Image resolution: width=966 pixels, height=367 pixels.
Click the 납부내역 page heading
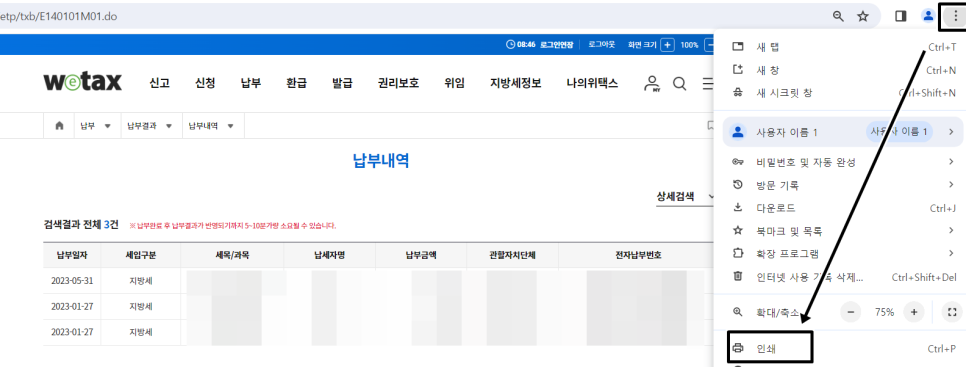pyautogui.click(x=381, y=161)
